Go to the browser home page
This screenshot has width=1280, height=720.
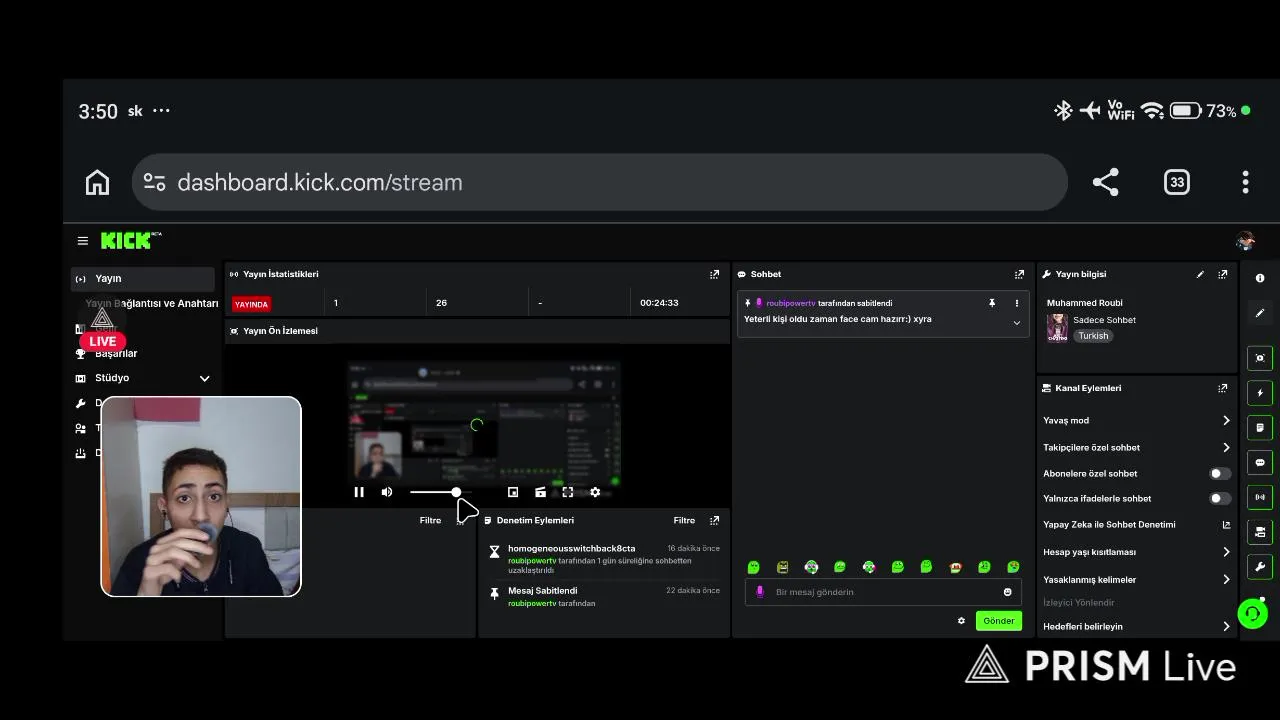coord(97,182)
